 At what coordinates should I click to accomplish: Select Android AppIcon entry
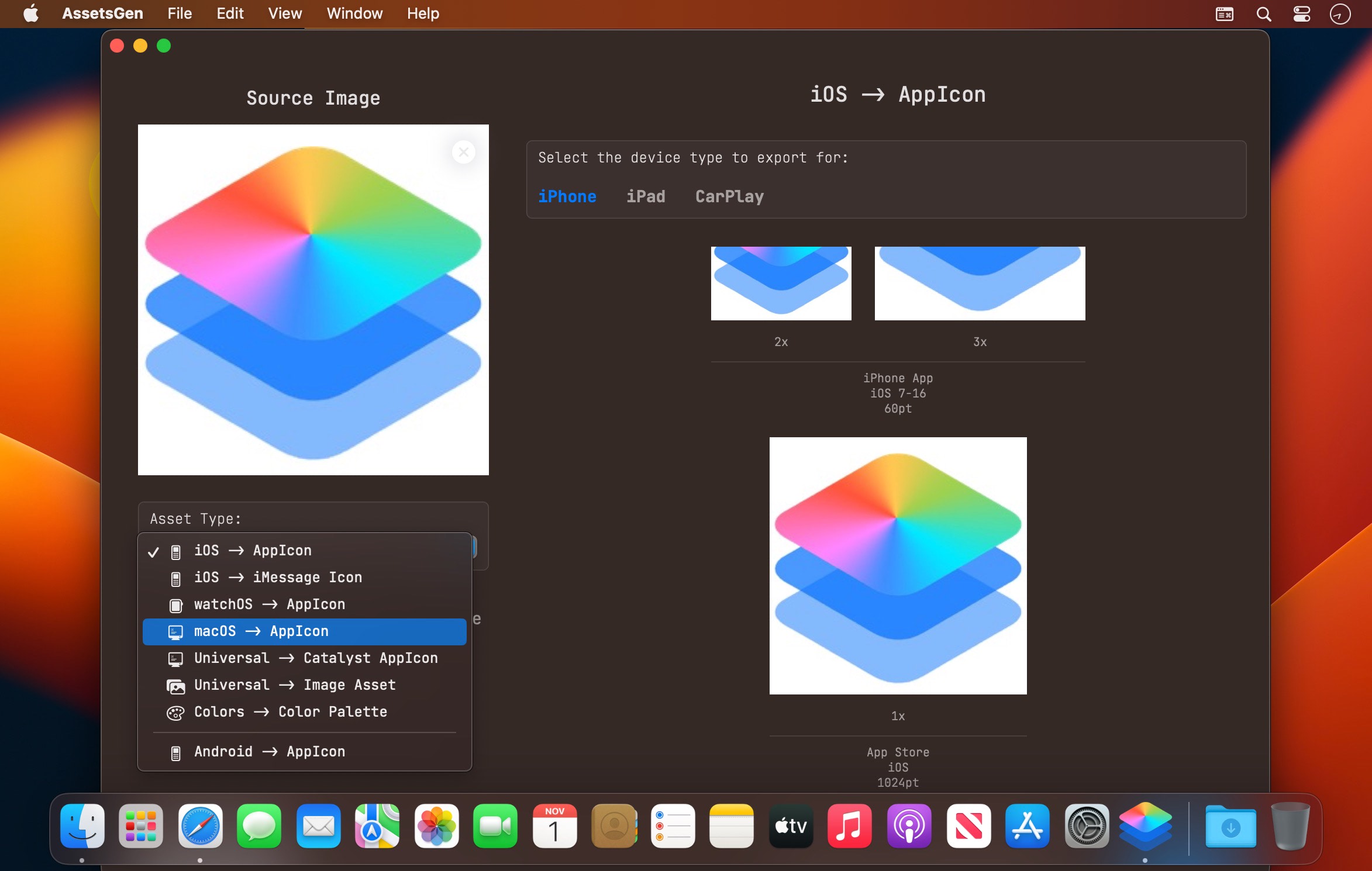coord(269,752)
